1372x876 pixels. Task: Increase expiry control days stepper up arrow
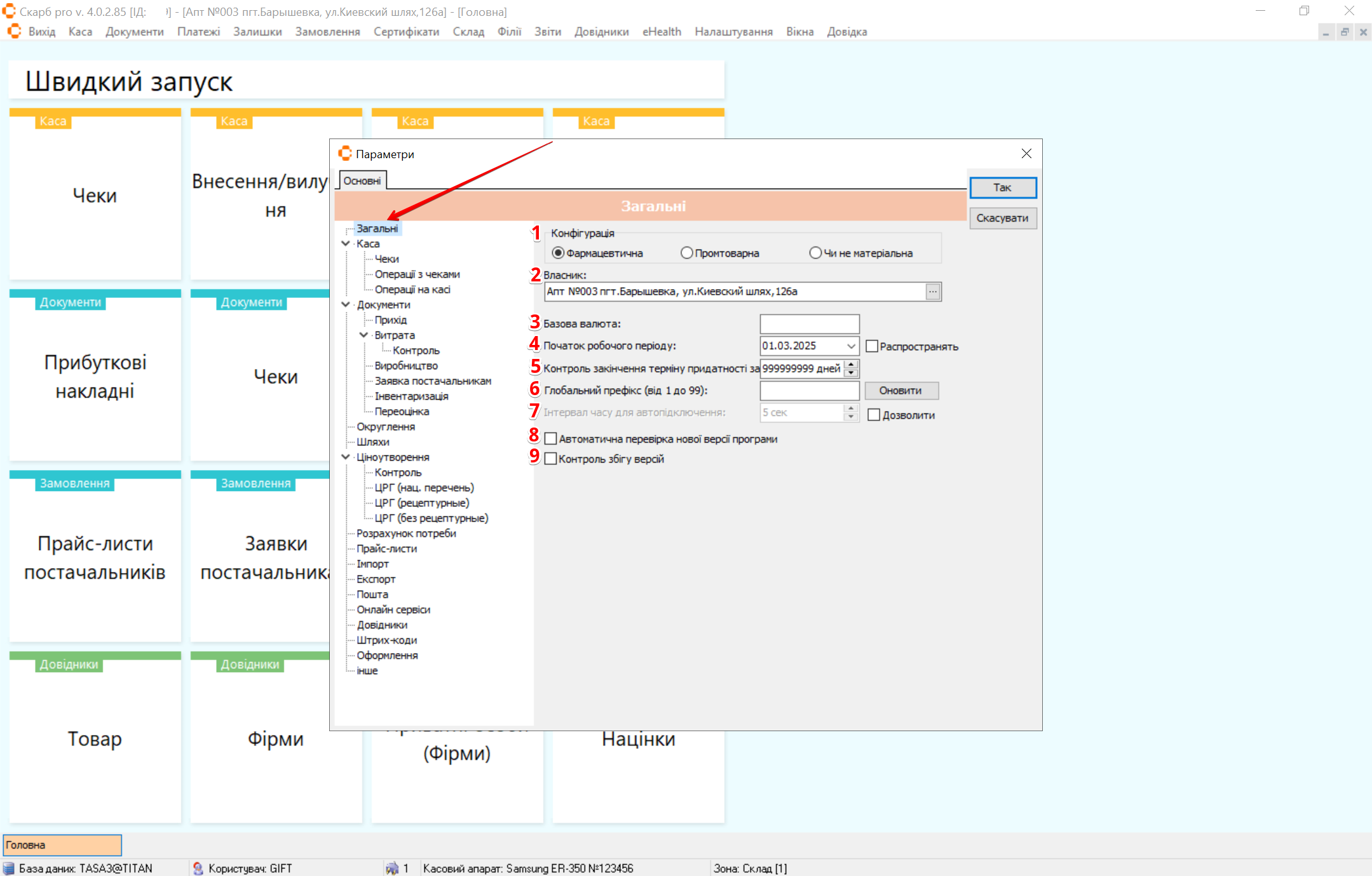pyautogui.click(x=852, y=364)
